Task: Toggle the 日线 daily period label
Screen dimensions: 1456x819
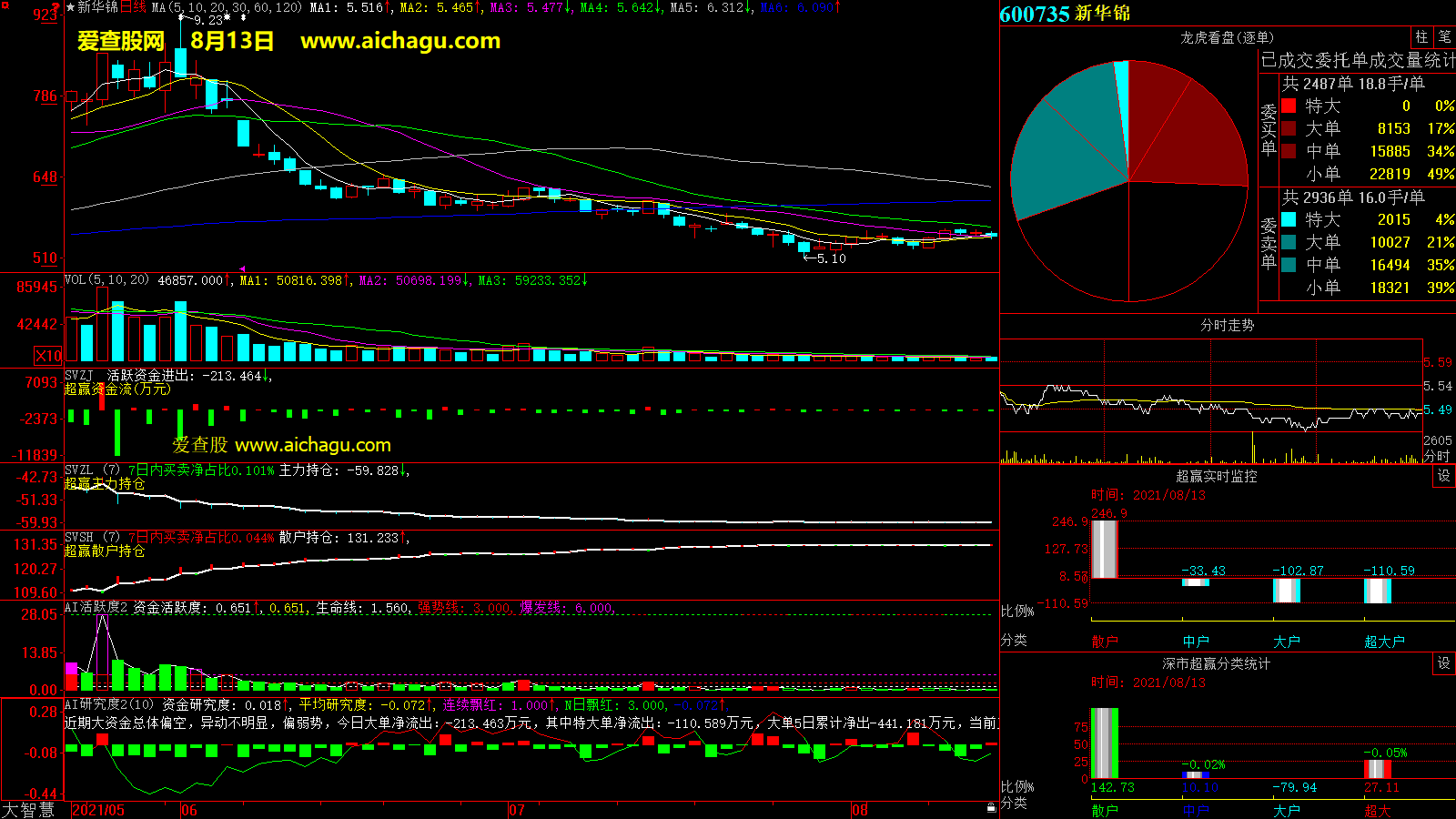Action: click(x=133, y=7)
